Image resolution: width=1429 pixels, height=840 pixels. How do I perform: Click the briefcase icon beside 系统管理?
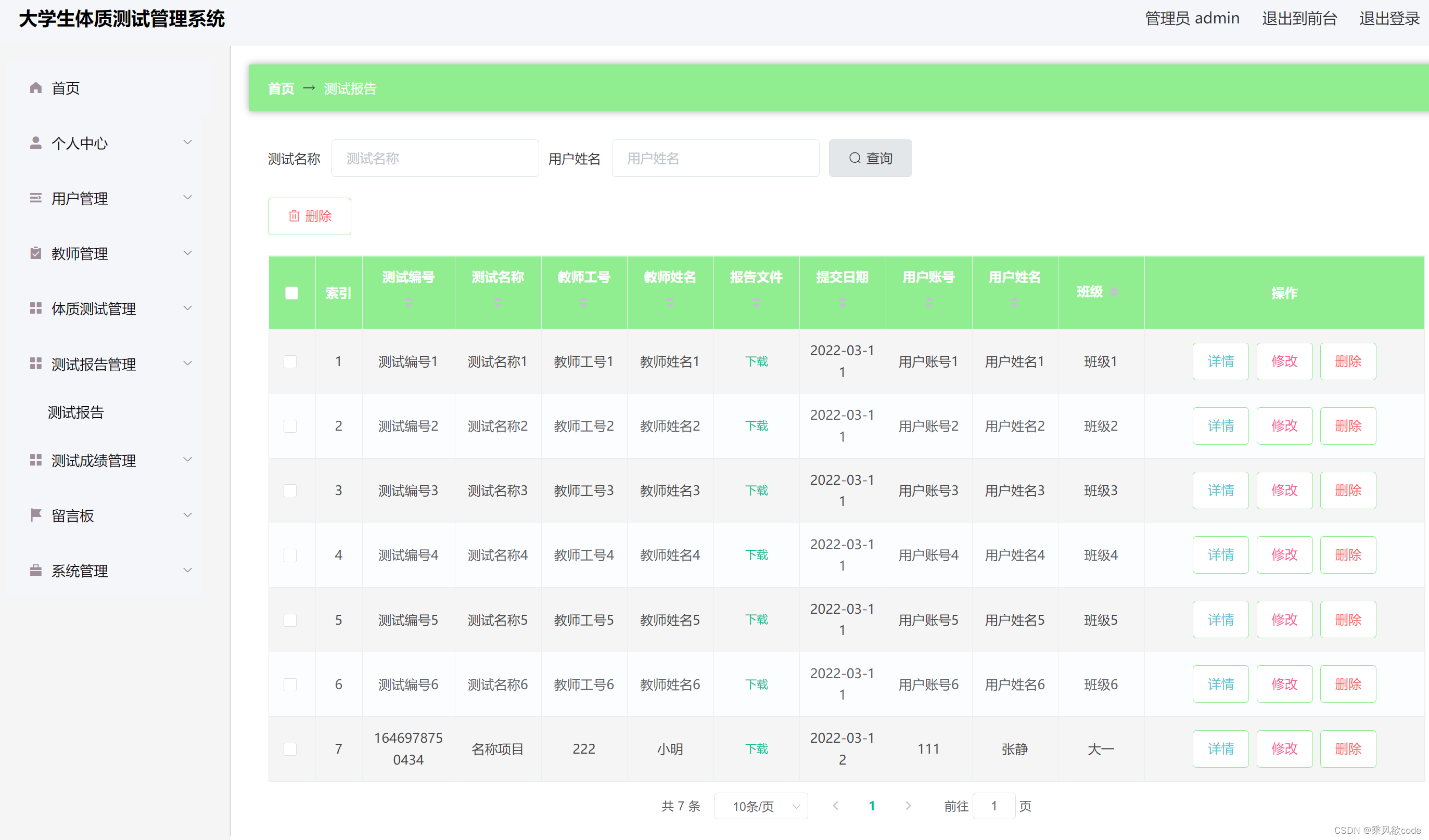(36, 570)
